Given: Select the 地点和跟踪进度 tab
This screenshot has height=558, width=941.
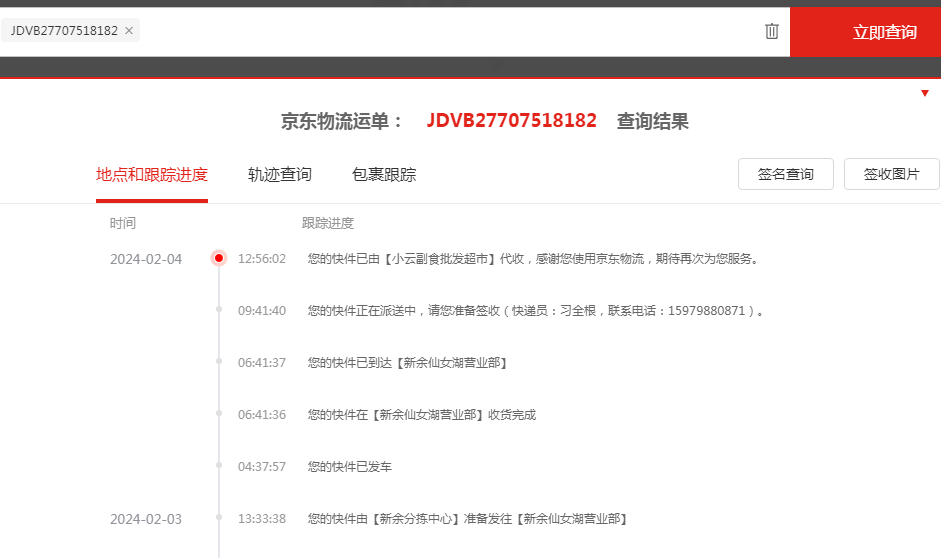Looking at the screenshot, I should (152, 175).
